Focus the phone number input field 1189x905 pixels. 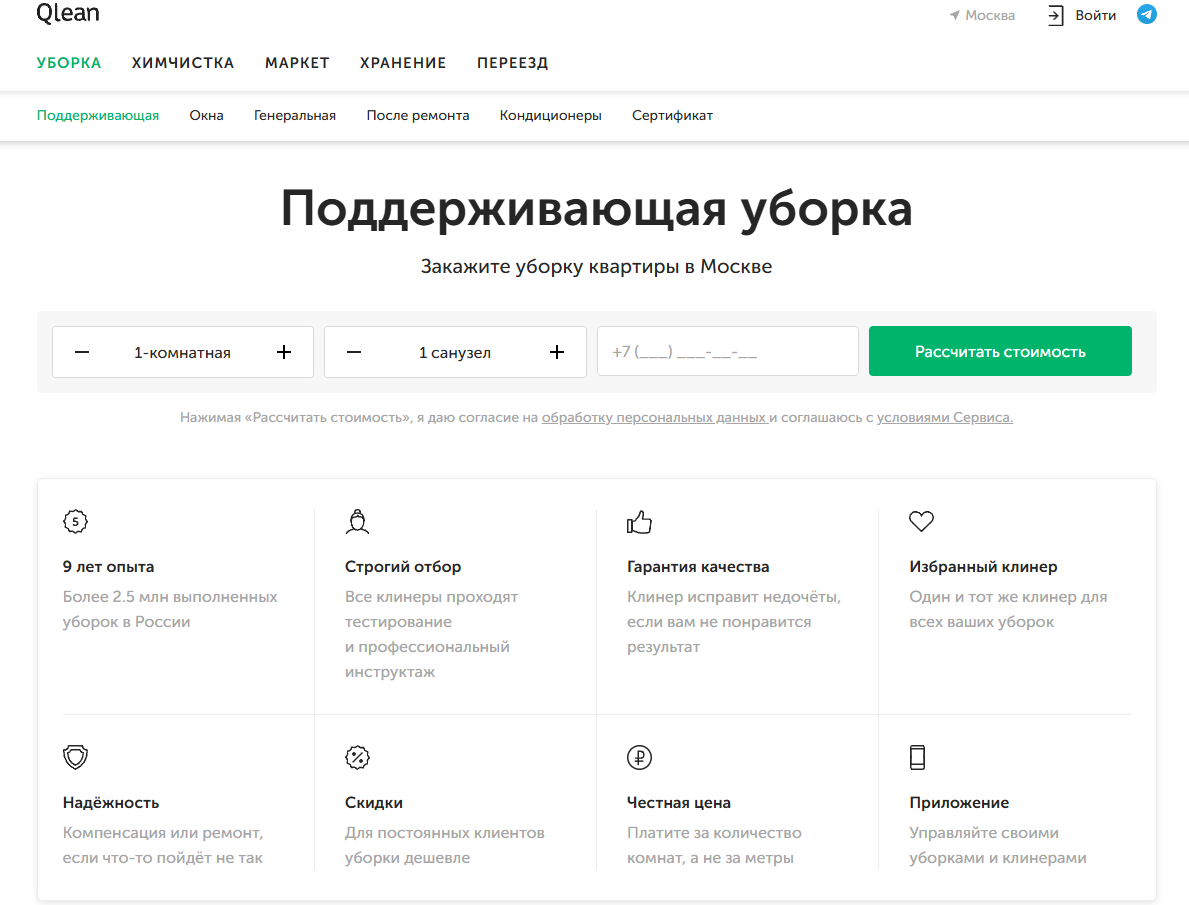(x=728, y=351)
